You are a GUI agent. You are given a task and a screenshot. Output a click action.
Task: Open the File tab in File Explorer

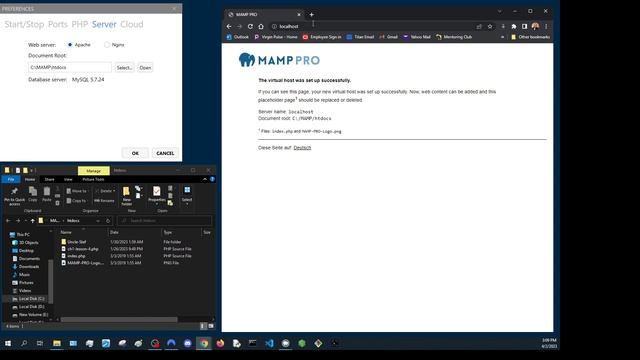(11, 179)
